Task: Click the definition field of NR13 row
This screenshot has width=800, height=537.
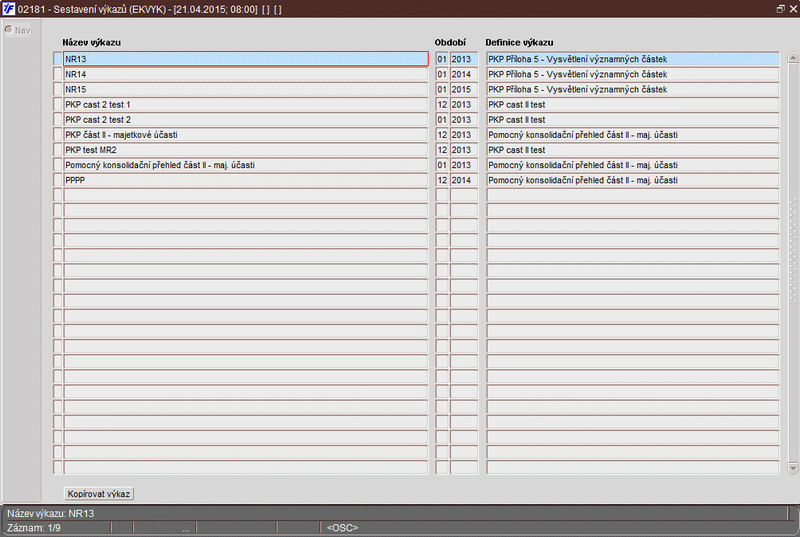Action: [633, 59]
